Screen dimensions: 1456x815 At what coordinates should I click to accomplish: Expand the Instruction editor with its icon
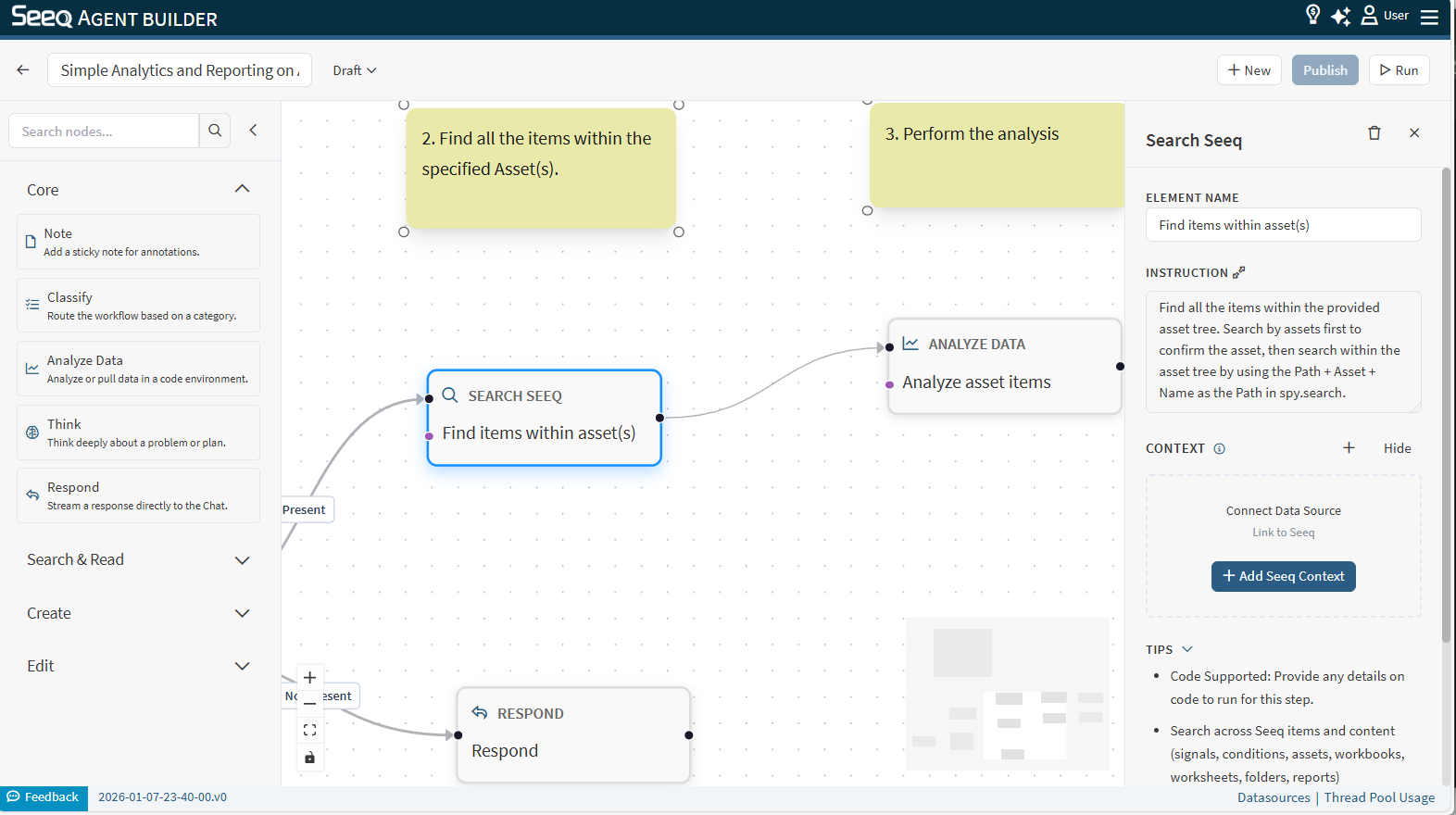1239,272
